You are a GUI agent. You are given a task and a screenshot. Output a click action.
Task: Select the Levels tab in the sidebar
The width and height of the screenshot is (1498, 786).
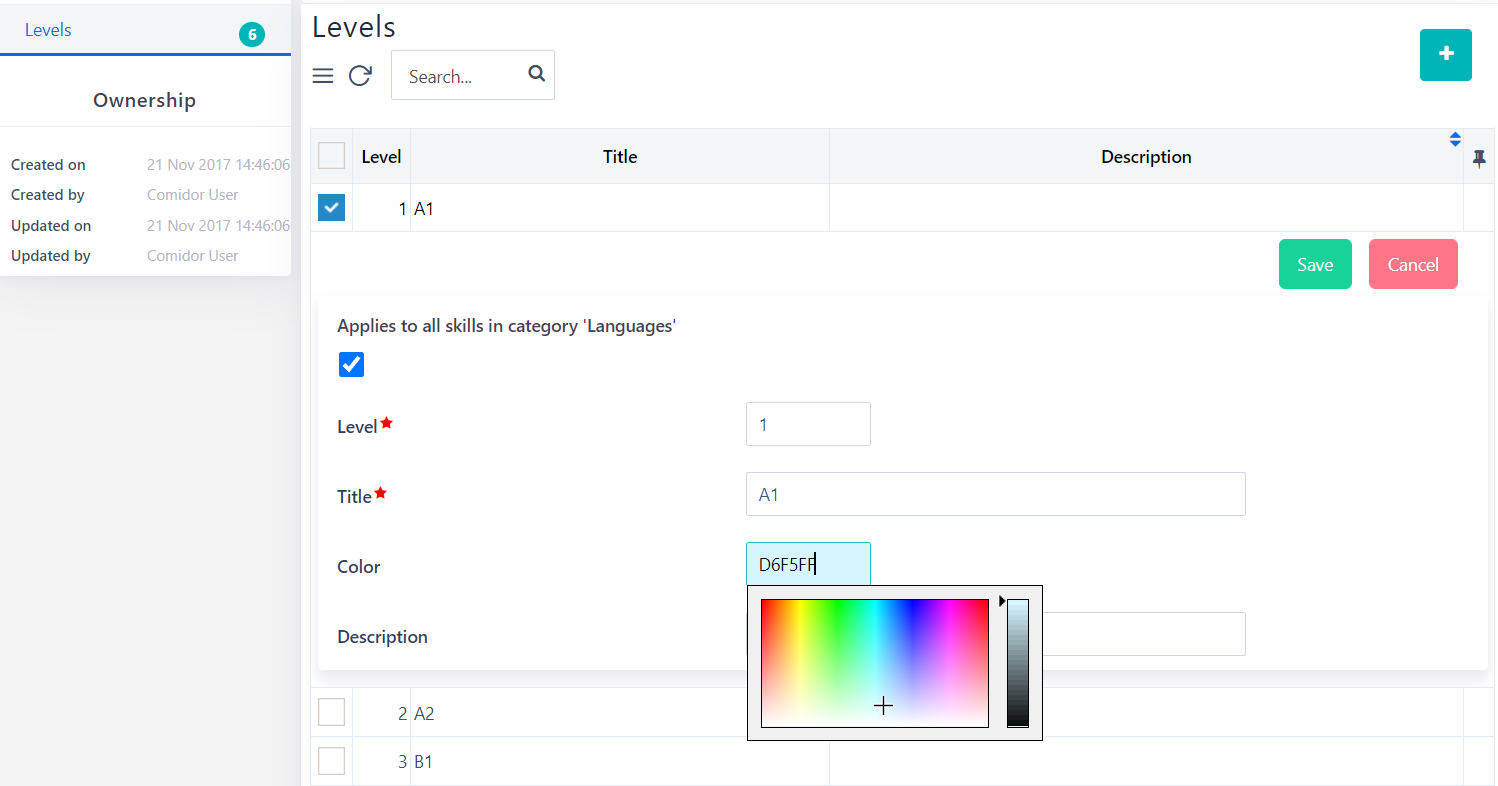pos(47,30)
